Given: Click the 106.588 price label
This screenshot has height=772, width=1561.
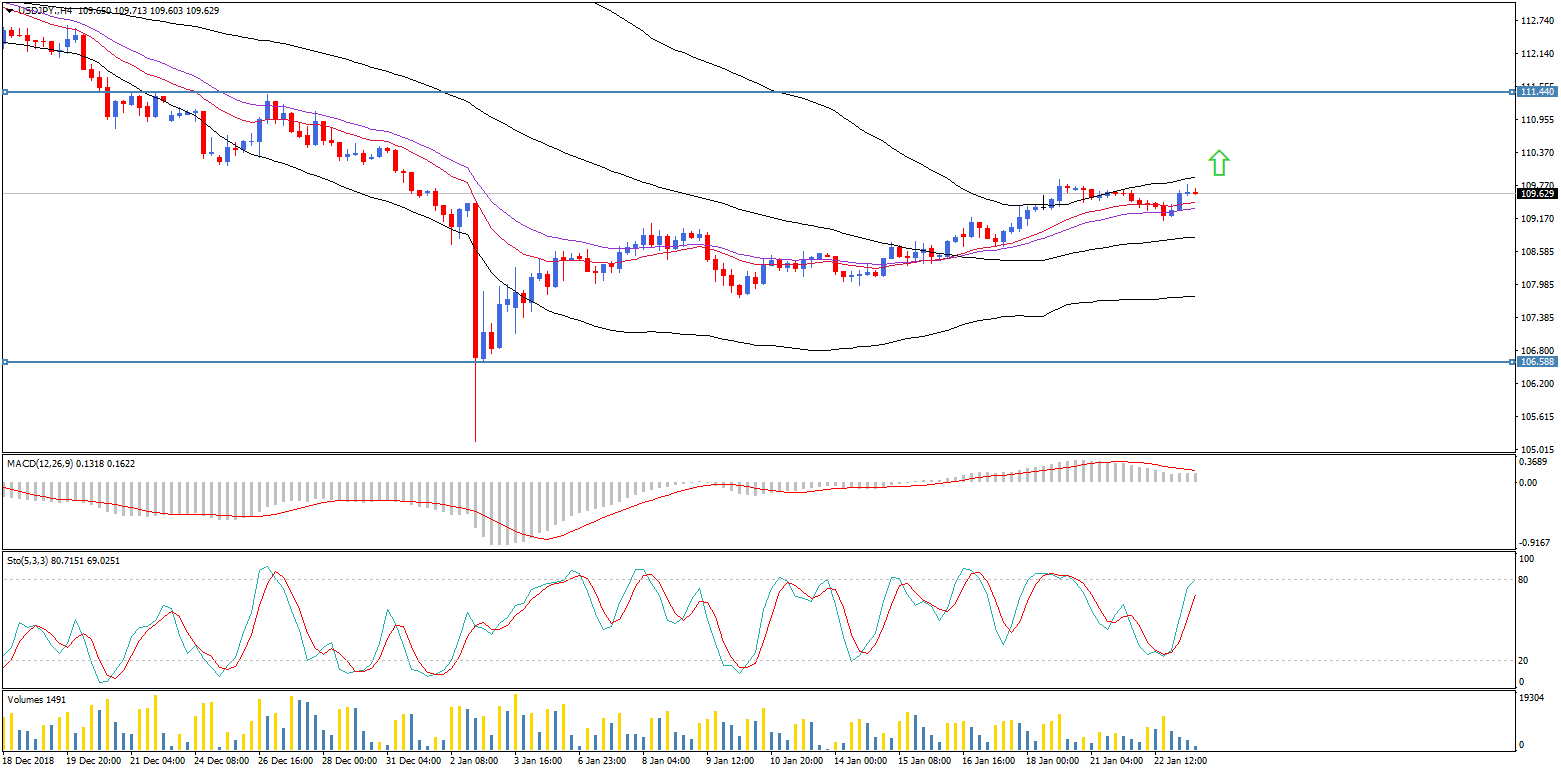Looking at the screenshot, I should click(1537, 362).
